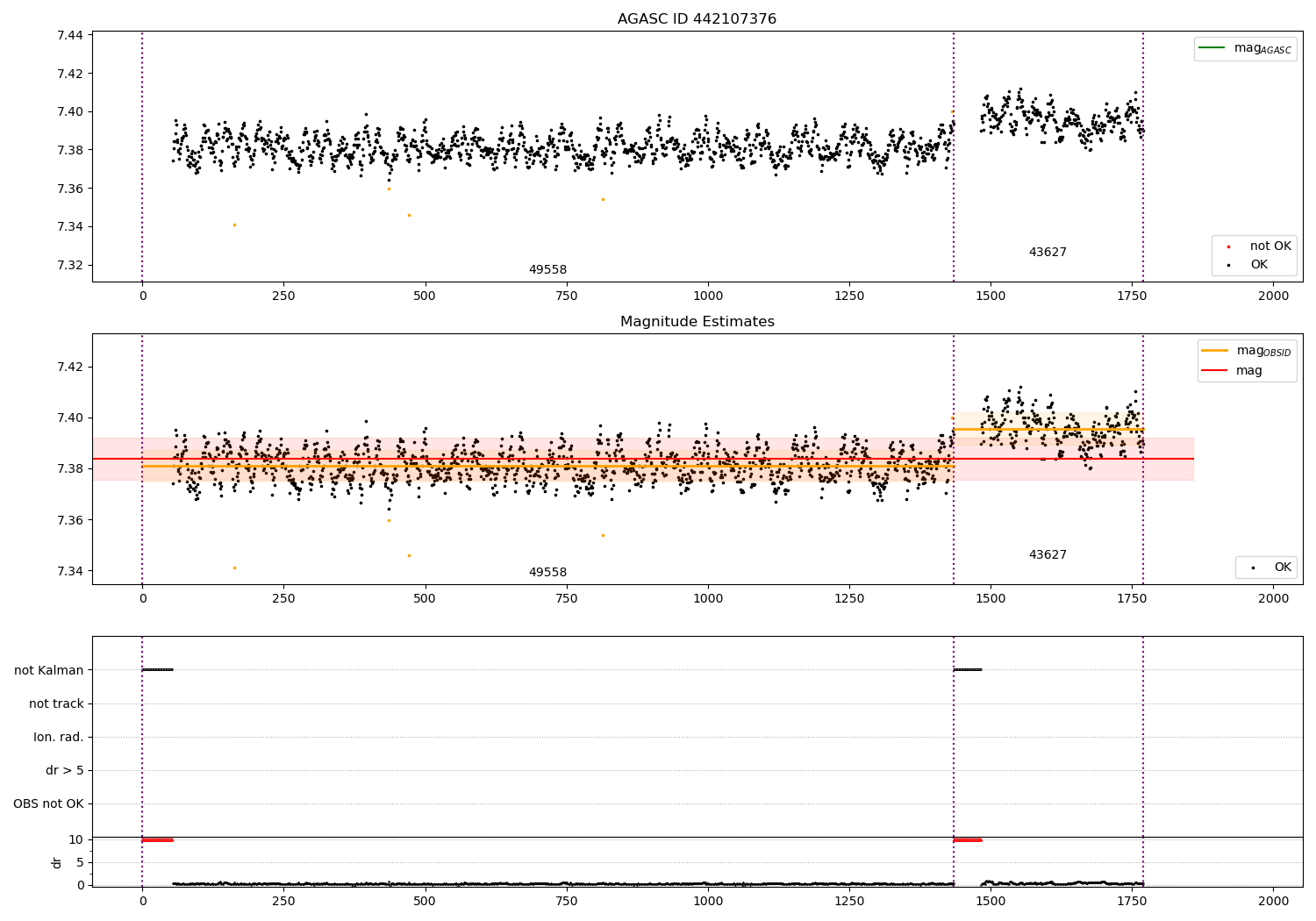Click the 43627 label in Magnitude Estimates plot
This screenshot has width=1316, height=921.
[x=1048, y=555]
